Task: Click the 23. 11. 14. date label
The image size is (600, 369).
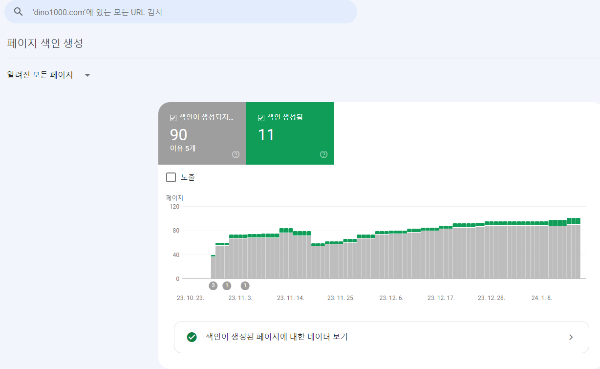Action: (290, 298)
